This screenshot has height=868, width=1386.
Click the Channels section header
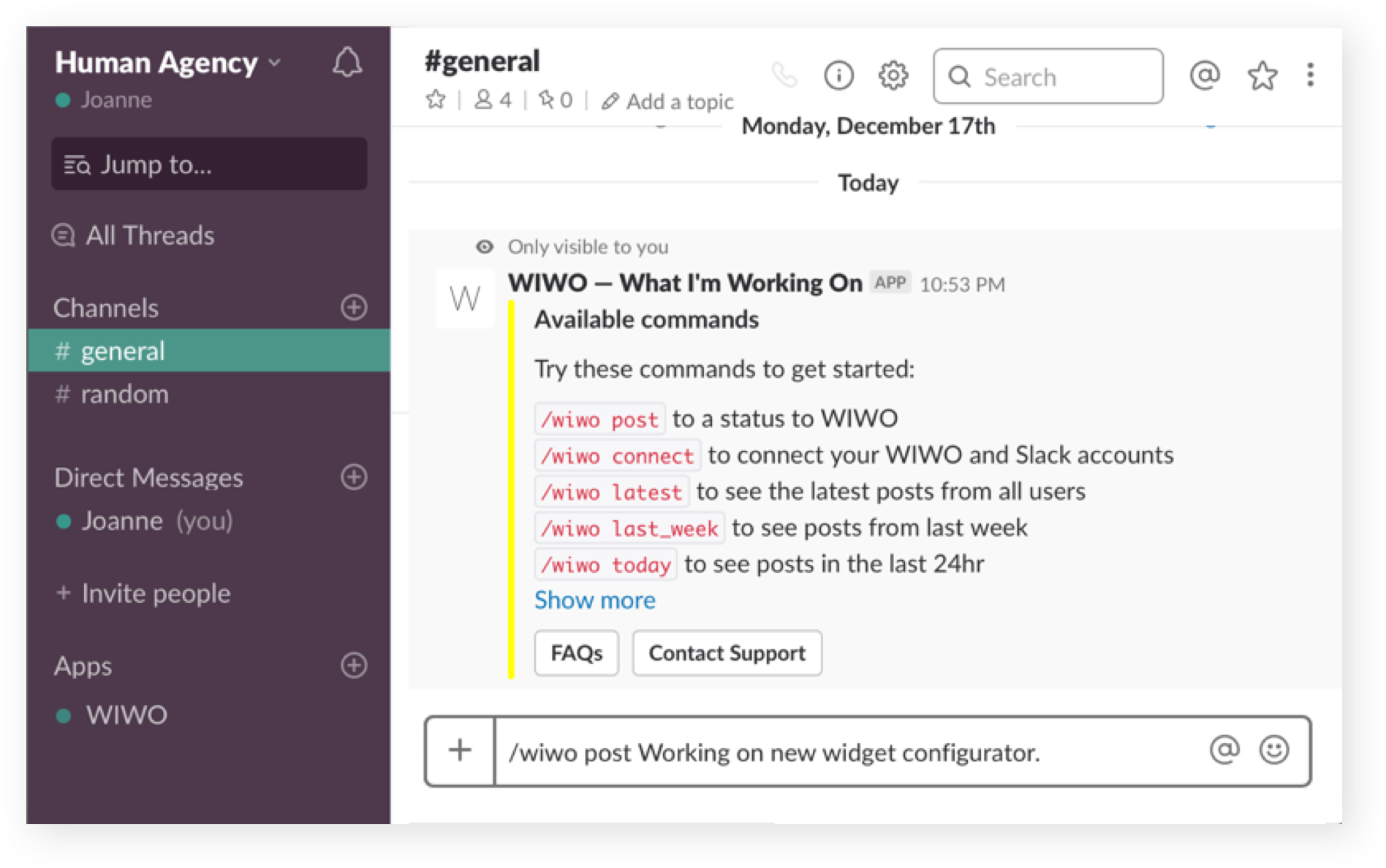(x=106, y=308)
